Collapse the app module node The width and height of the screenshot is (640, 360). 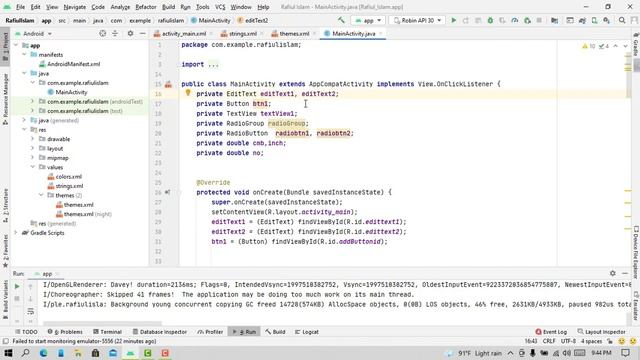16,45
